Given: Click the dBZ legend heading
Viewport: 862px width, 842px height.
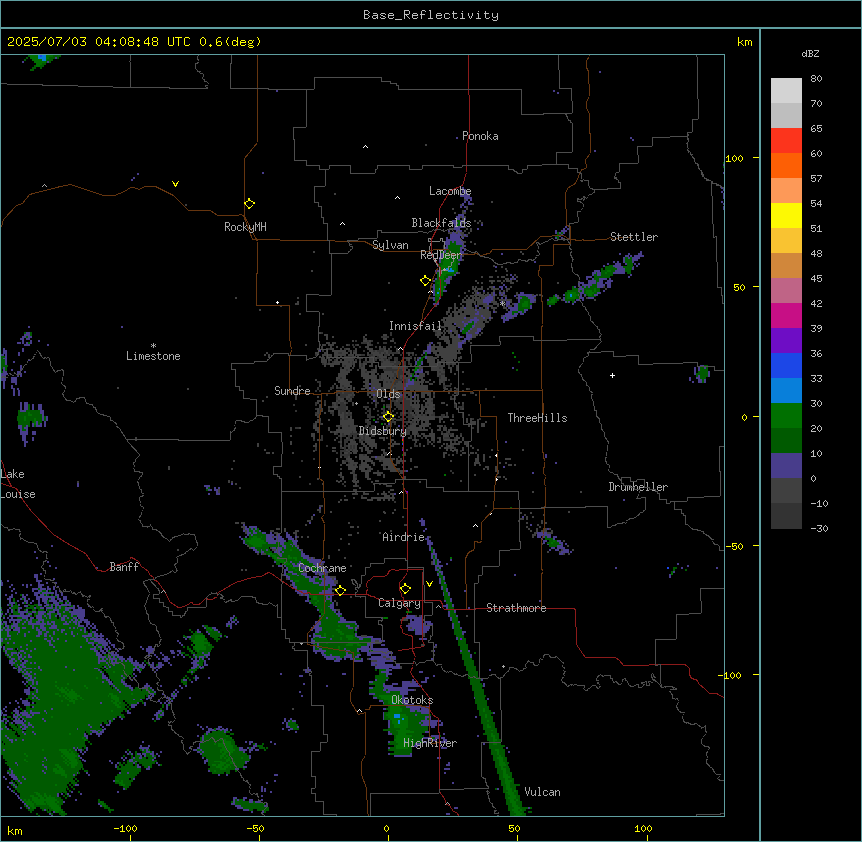Looking at the screenshot, I should [810, 53].
